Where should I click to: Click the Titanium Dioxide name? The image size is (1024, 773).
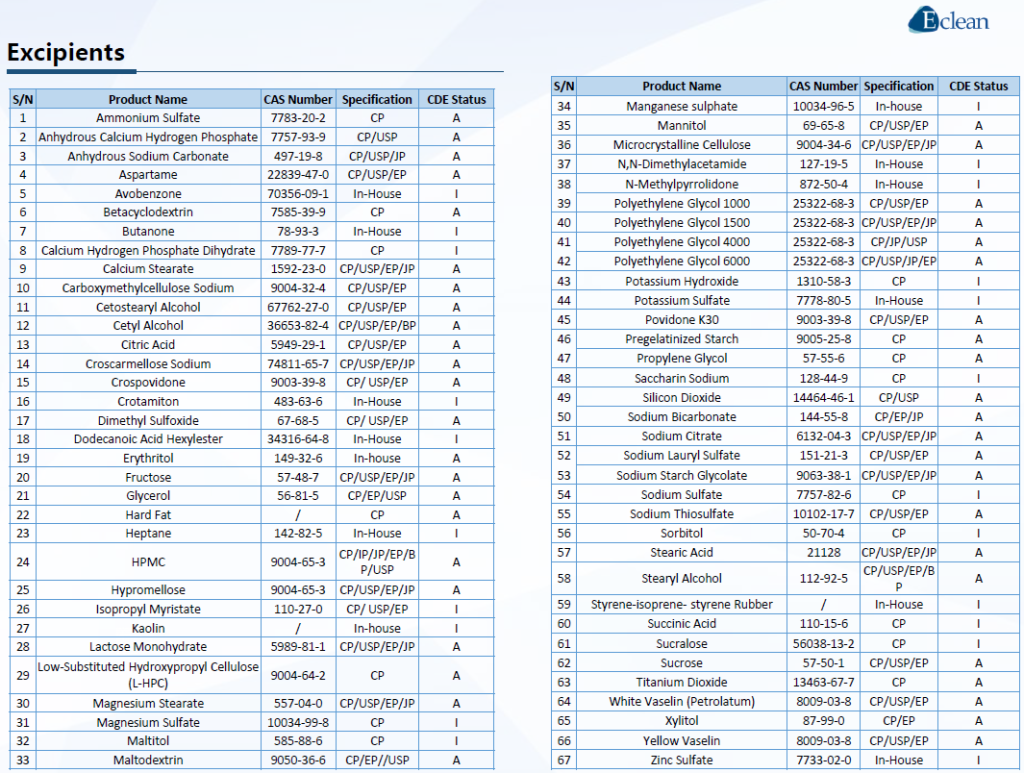(682, 682)
